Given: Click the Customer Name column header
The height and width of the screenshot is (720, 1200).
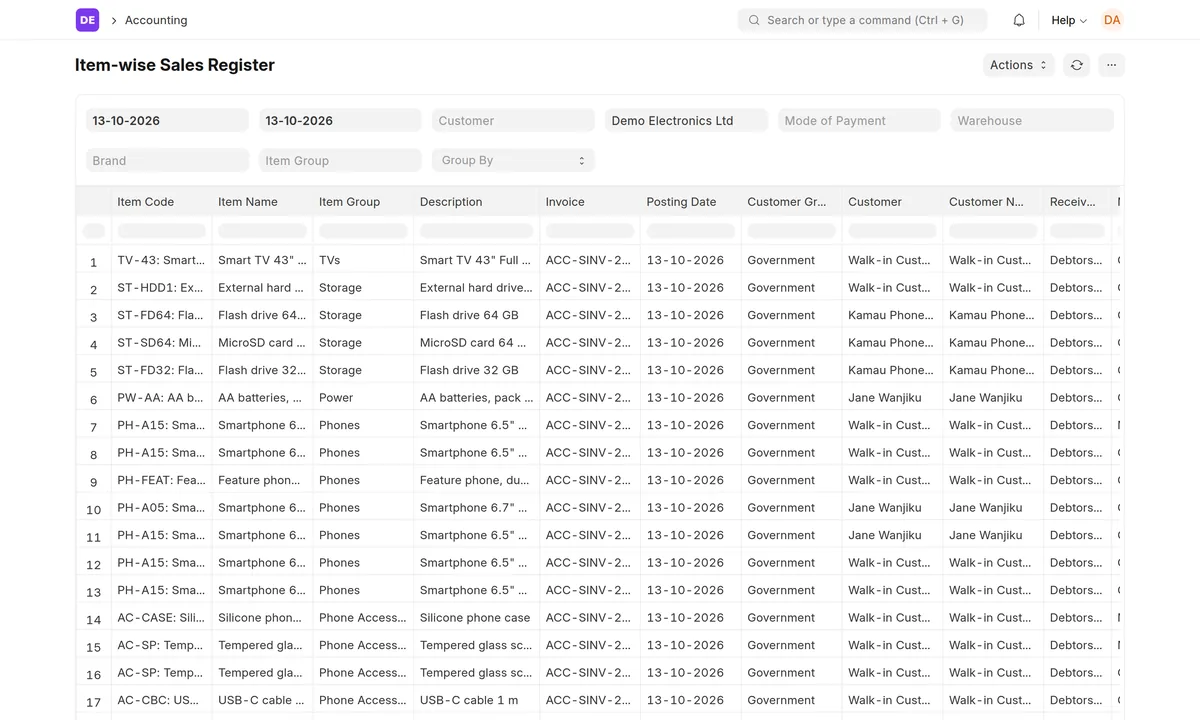Looking at the screenshot, I should [x=994, y=201].
